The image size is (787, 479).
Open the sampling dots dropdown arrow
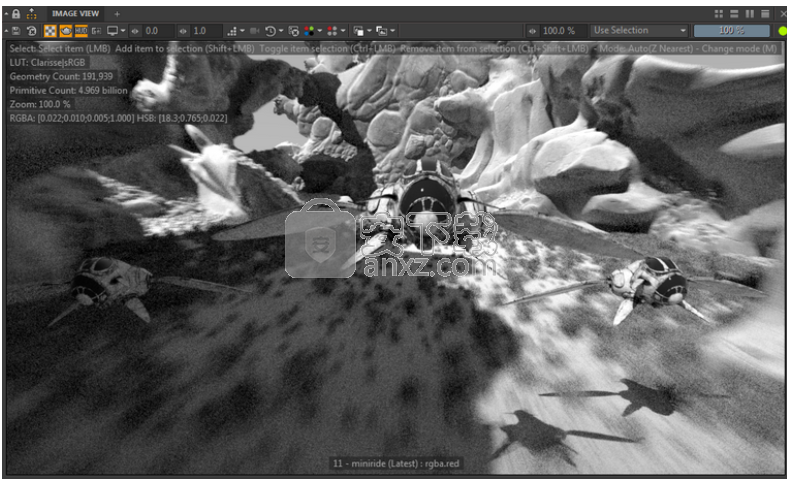(242, 31)
